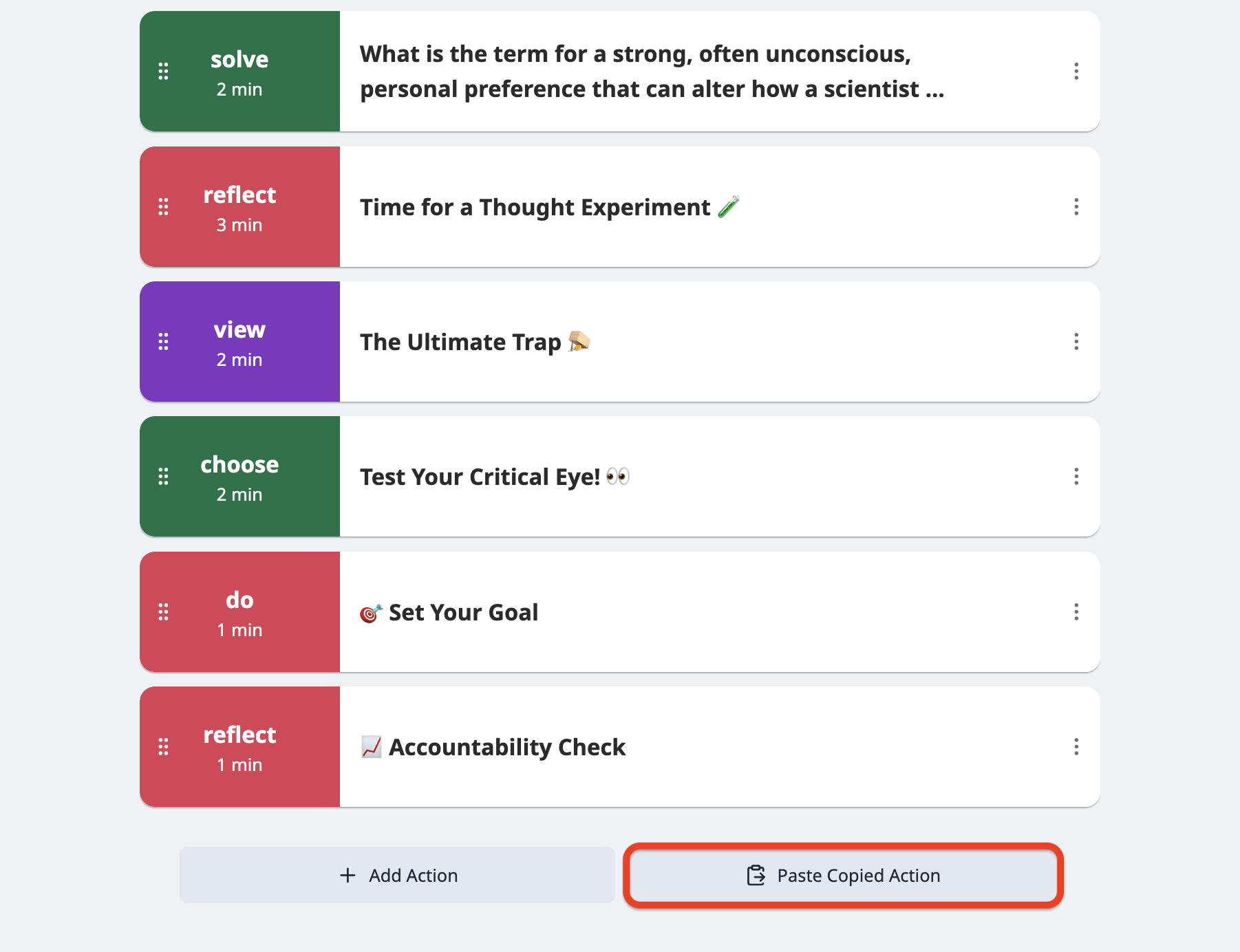Click the clipboard icon in Paste Copied Action

coord(756,875)
